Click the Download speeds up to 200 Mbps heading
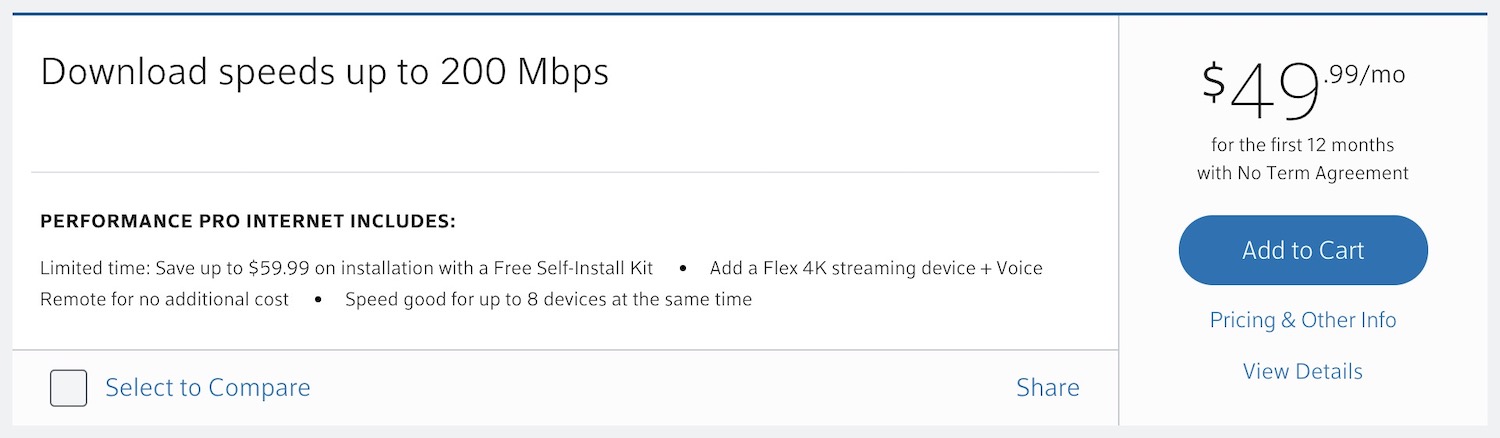The image size is (1500, 438). [x=324, y=73]
